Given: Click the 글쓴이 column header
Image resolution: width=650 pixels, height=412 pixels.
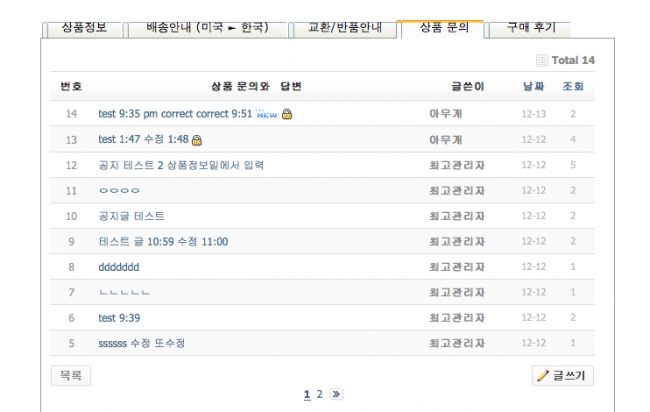Looking at the screenshot, I should (467, 86).
